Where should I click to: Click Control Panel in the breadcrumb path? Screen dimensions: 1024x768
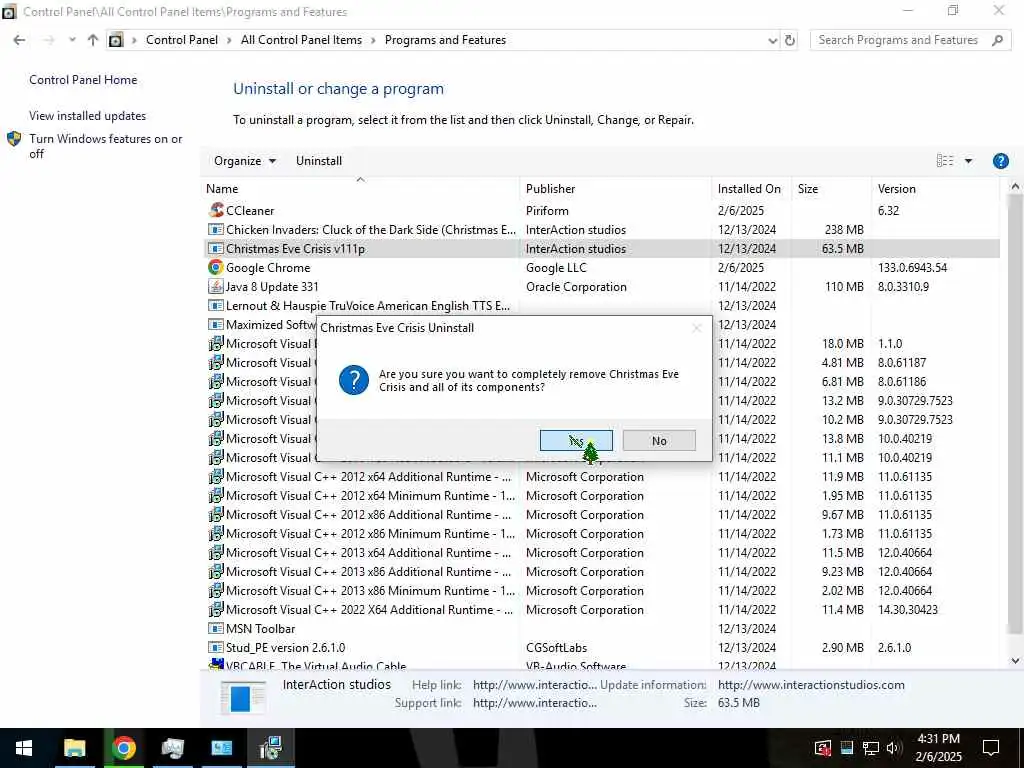point(182,40)
